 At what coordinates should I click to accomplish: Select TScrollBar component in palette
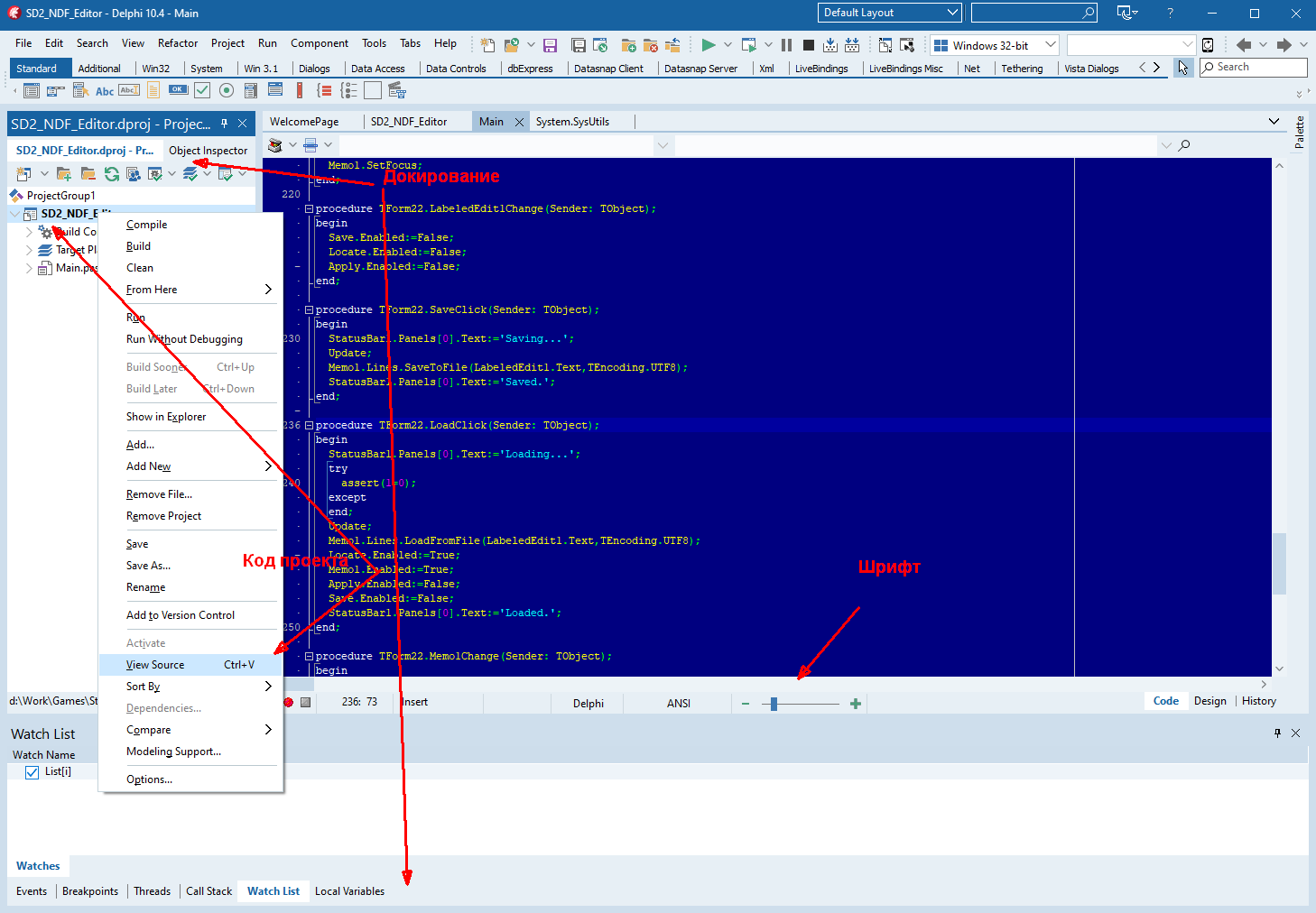click(300, 90)
